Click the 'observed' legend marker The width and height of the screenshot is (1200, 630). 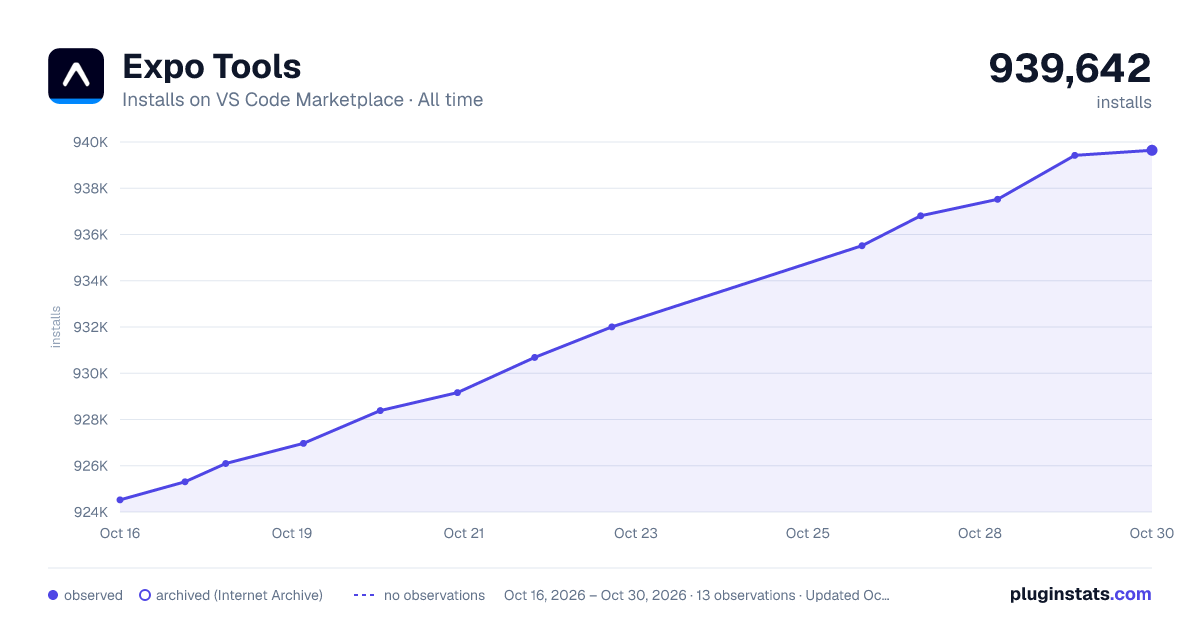(x=53, y=595)
